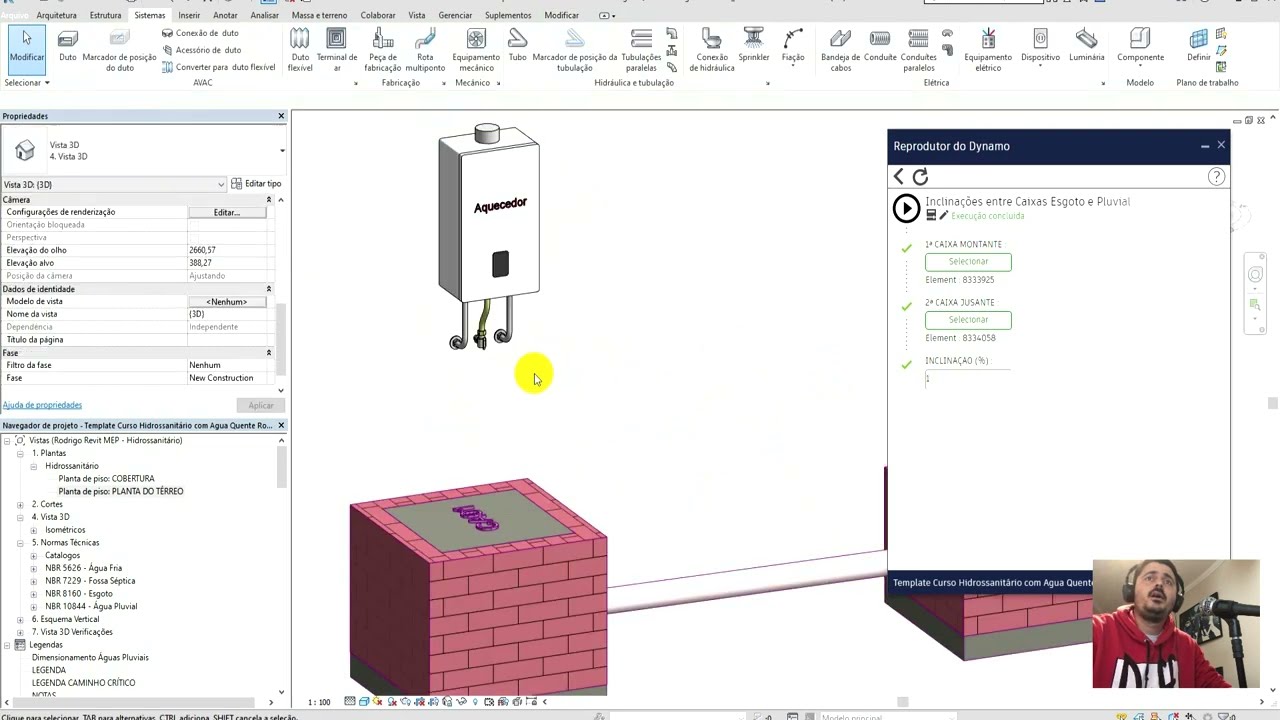Select Equipamento mecânico tool
The height and width of the screenshot is (720, 1280).
[476, 49]
